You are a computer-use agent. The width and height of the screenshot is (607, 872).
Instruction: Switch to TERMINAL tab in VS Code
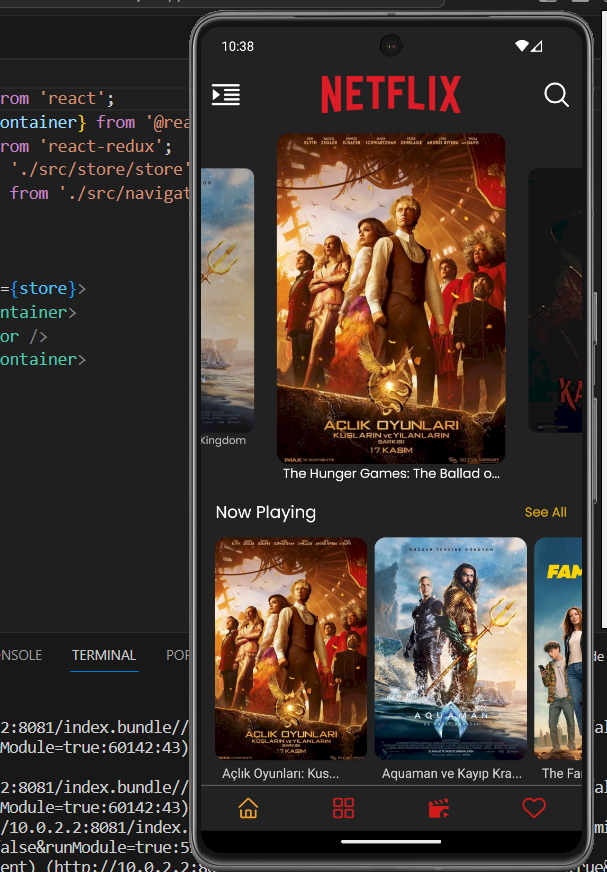point(104,655)
